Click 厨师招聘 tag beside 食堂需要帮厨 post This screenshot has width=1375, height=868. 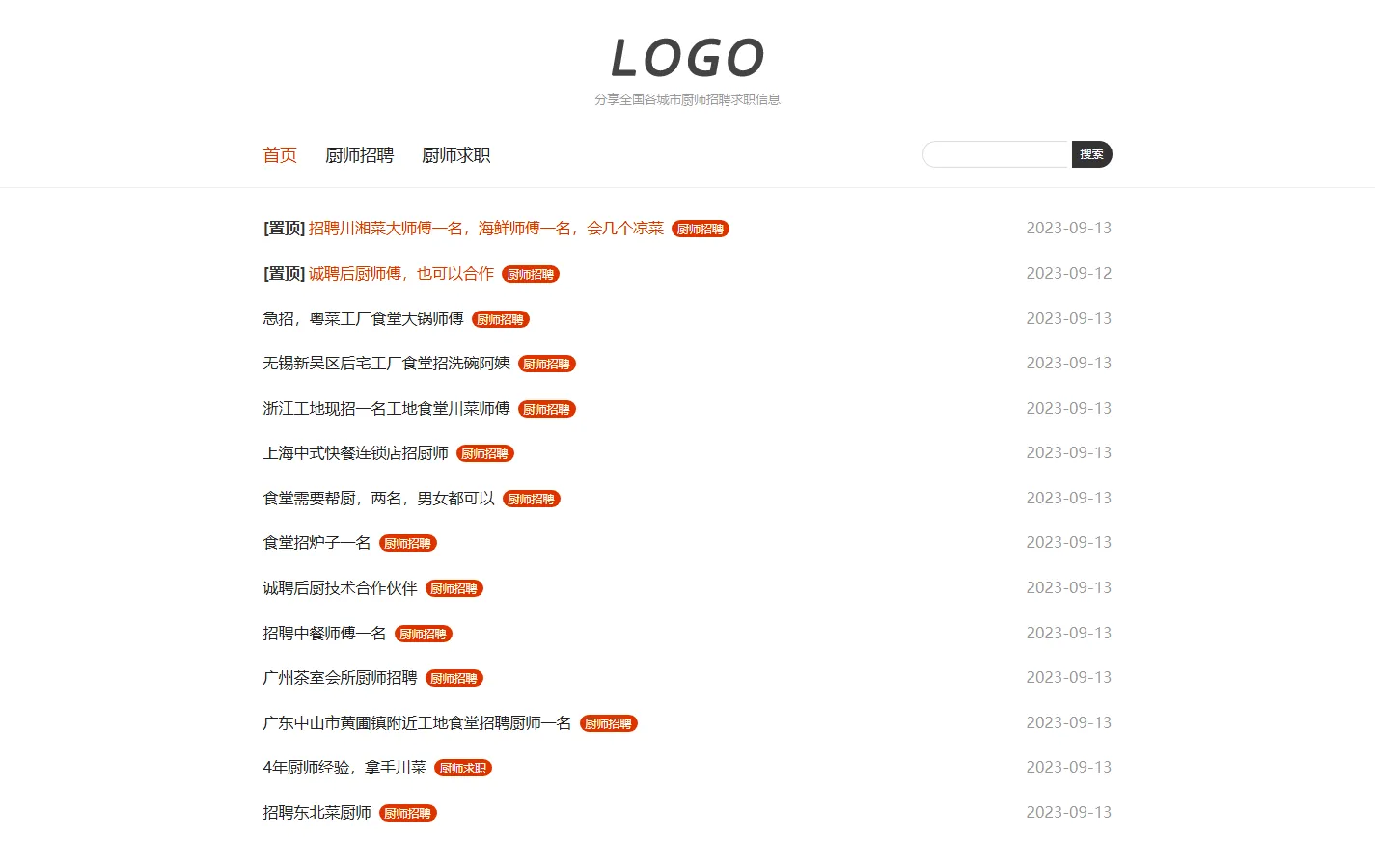click(532, 500)
